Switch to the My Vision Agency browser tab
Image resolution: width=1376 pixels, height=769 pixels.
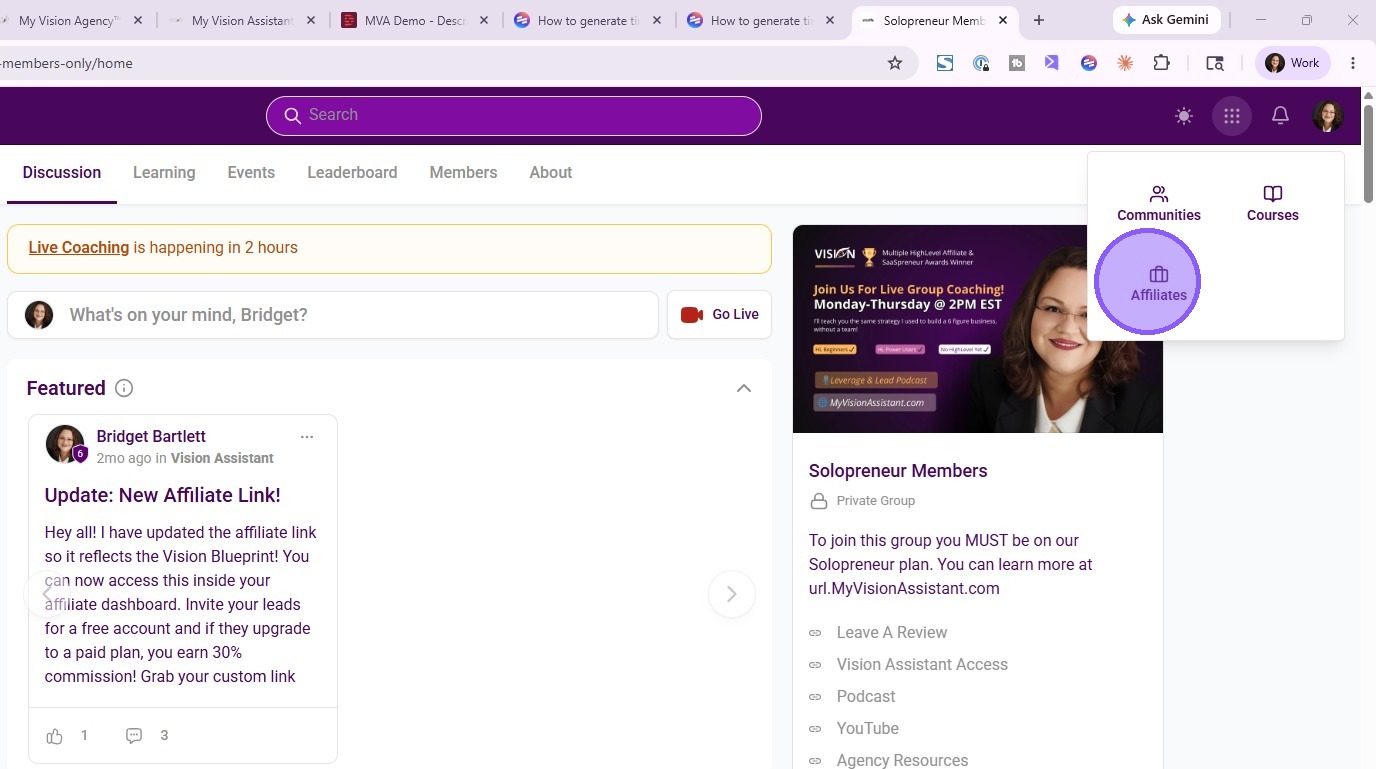[68, 20]
